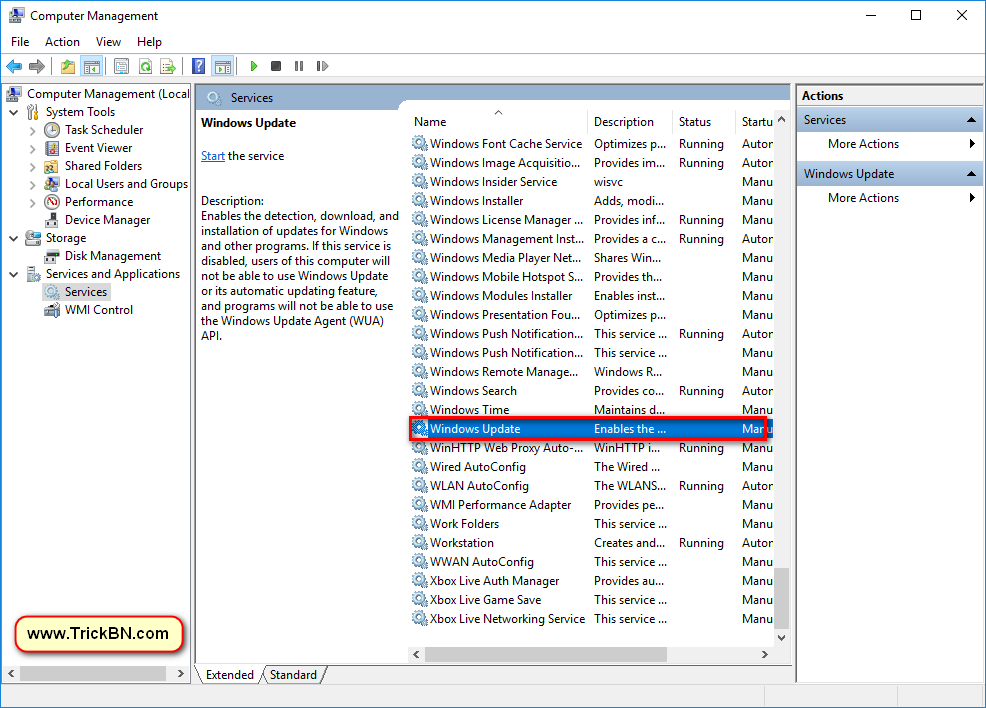This screenshot has width=986, height=708.
Task: Click the services list vertical scrollbar thumb
Action: click(x=781, y=598)
